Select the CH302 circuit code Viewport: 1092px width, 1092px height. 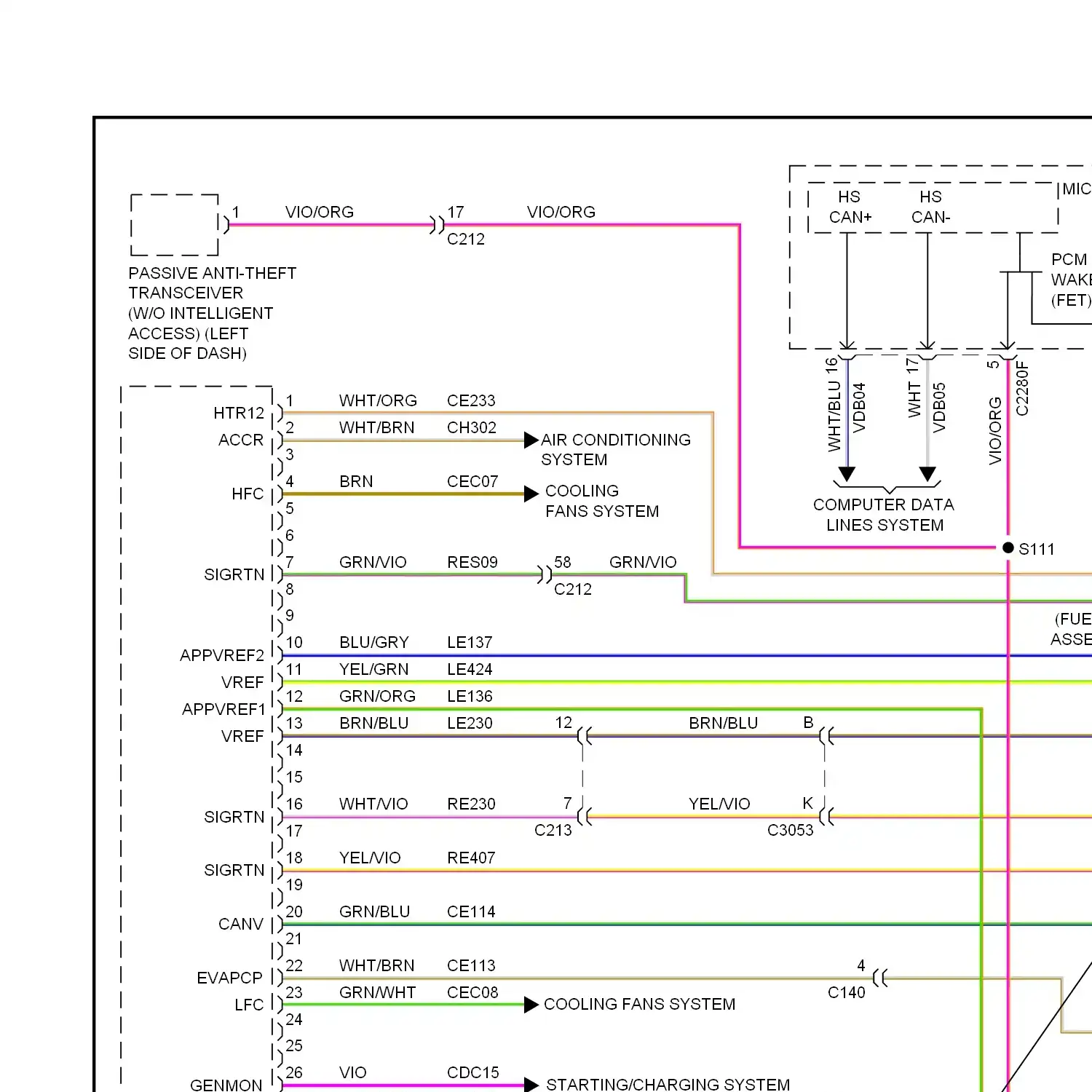click(x=472, y=428)
